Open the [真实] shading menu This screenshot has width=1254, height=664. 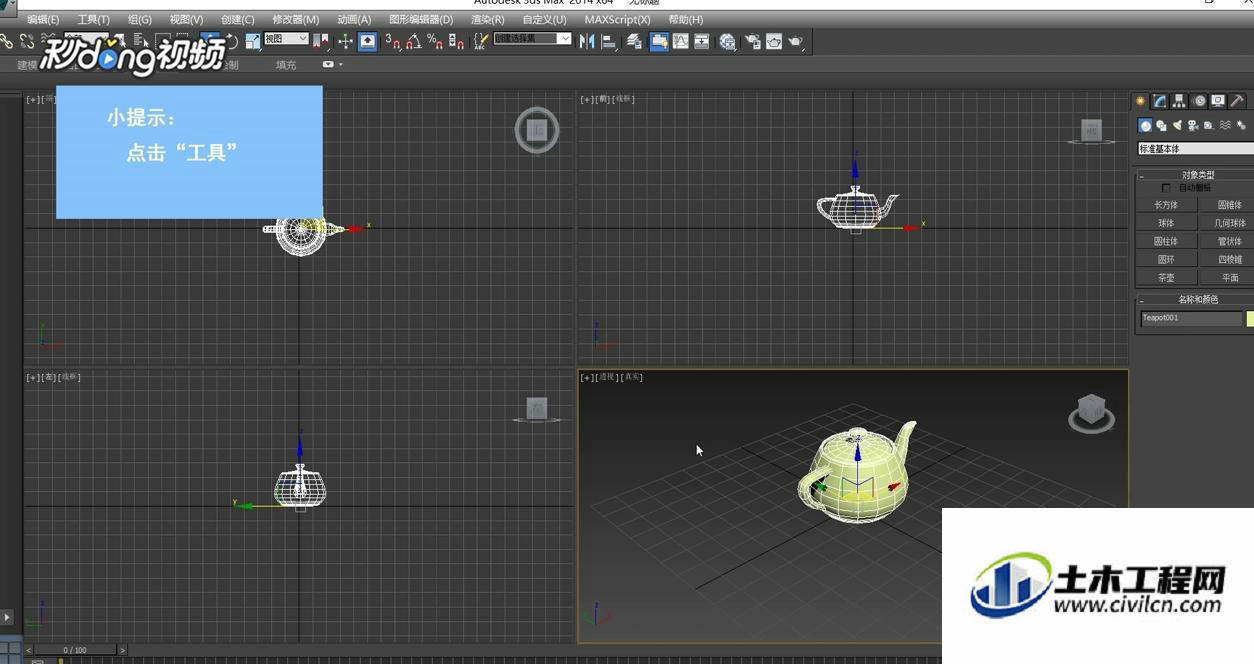(x=631, y=377)
